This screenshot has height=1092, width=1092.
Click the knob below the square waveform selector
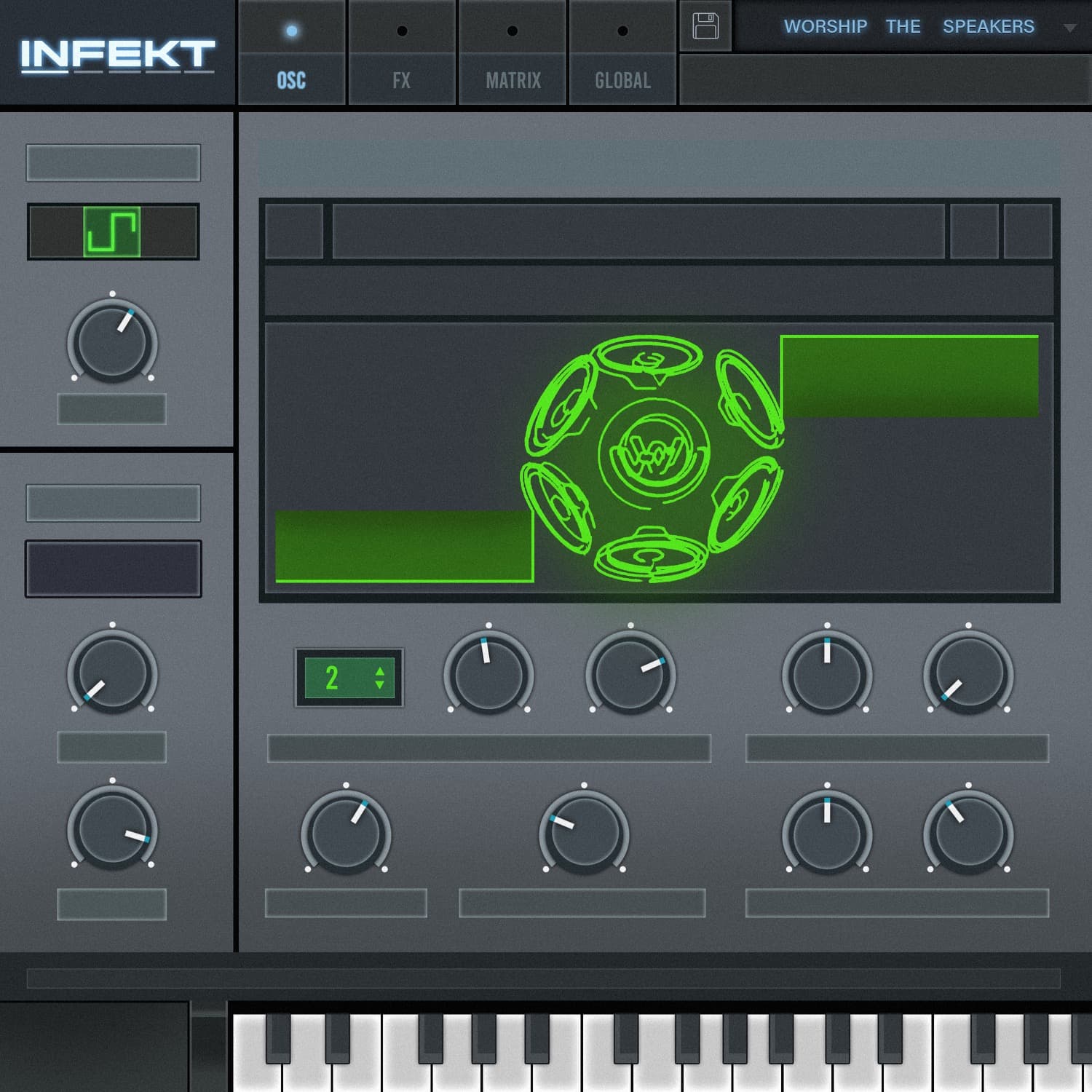pyautogui.click(x=112, y=341)
